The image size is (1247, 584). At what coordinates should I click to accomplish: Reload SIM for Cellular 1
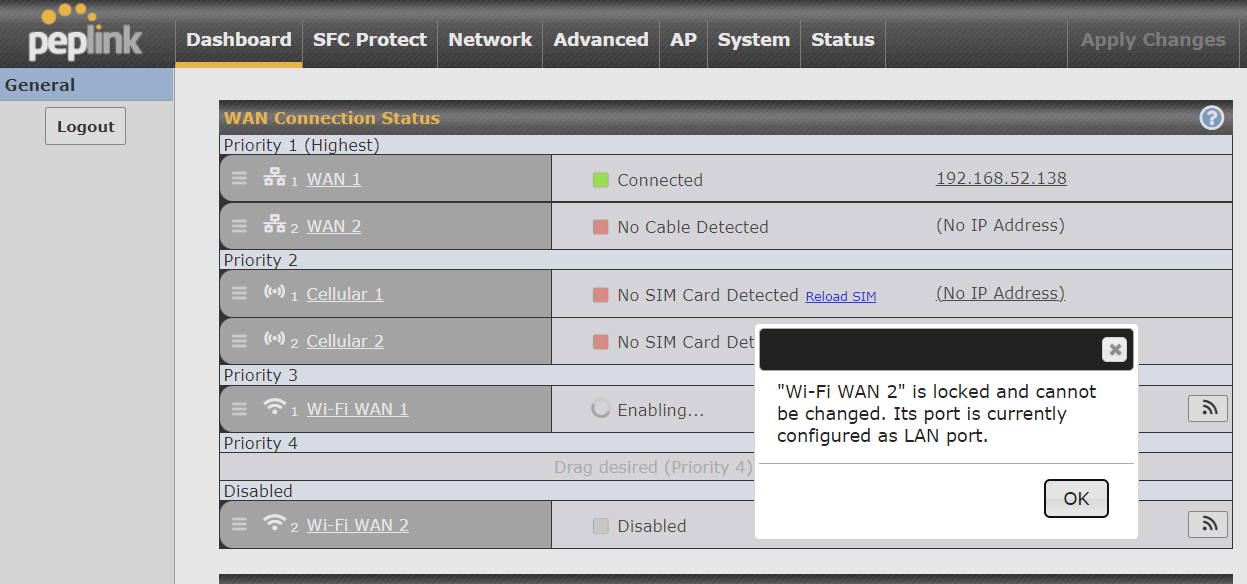pyautogui.click(x=840, y=296)
